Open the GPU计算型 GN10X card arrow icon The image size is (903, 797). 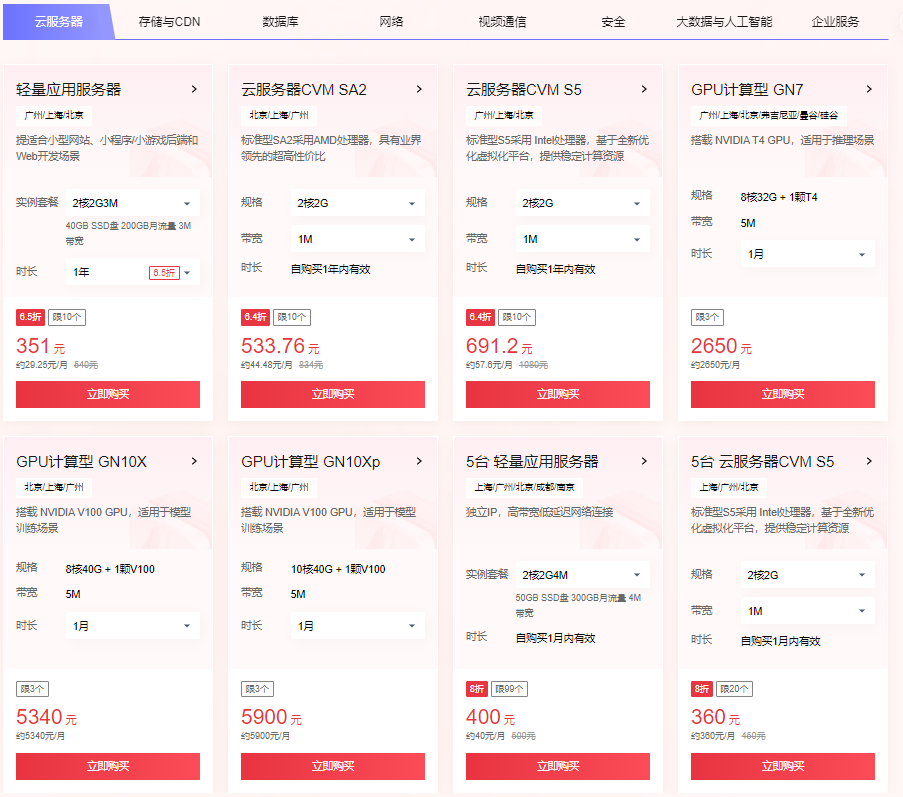(194, 461)
